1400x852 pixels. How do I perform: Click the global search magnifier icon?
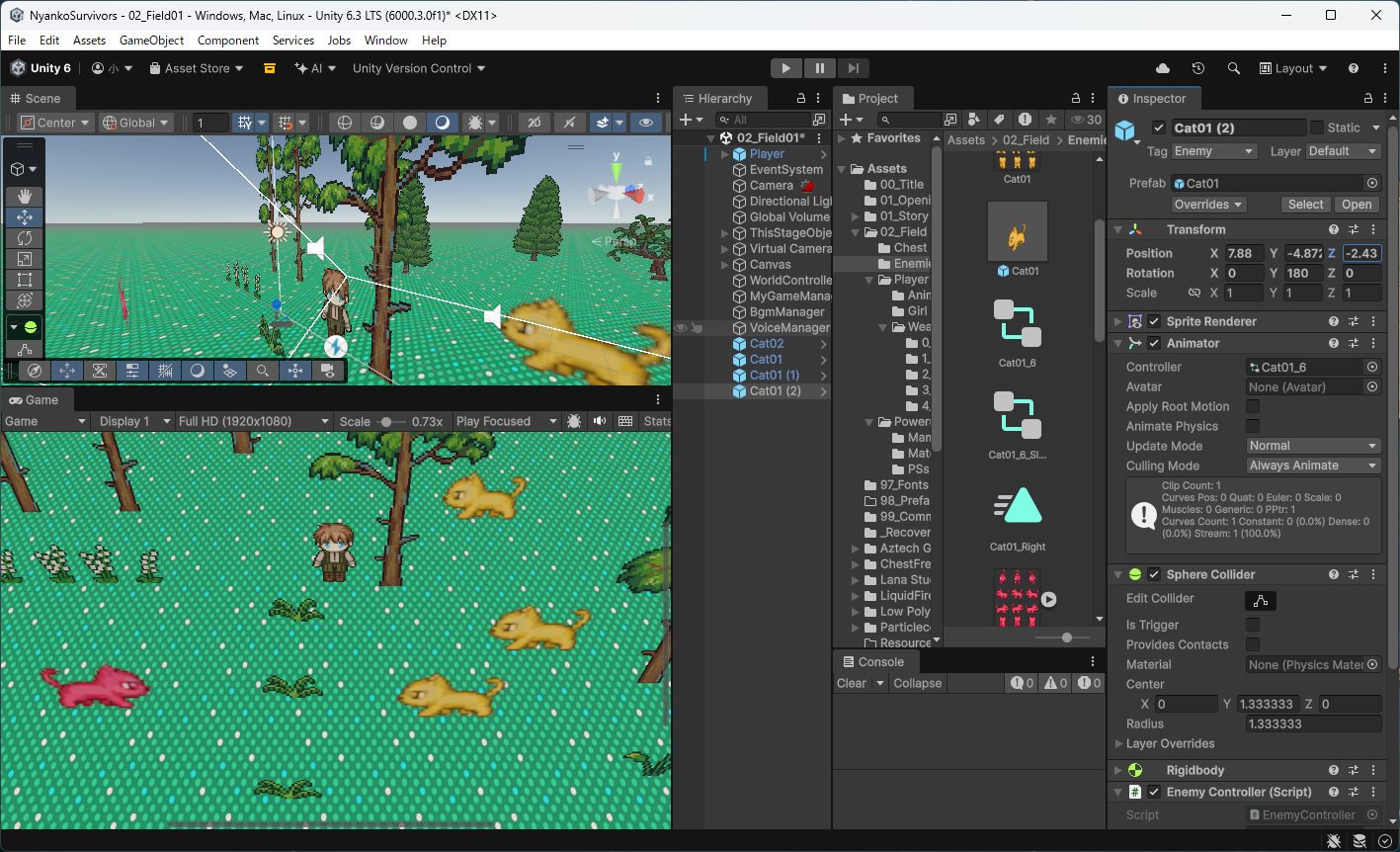click(1233, 68)
